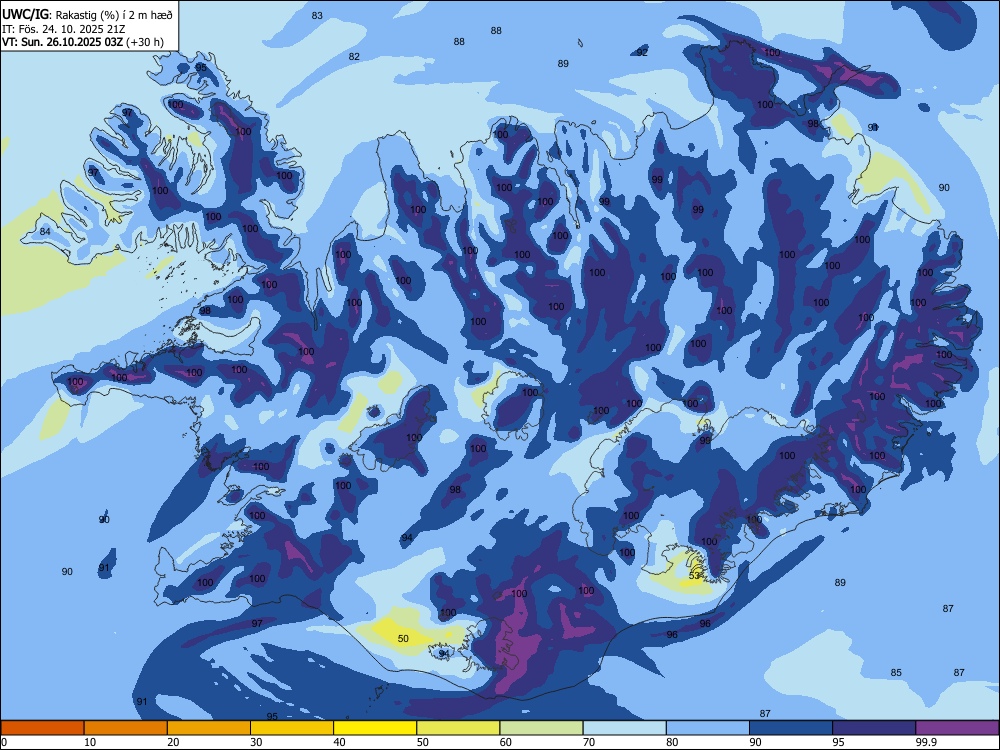The width and height of the screenshot is (1000, 750).
Task: Click the humidity value 84 in the yellow patch
Action: click(45, 232)
